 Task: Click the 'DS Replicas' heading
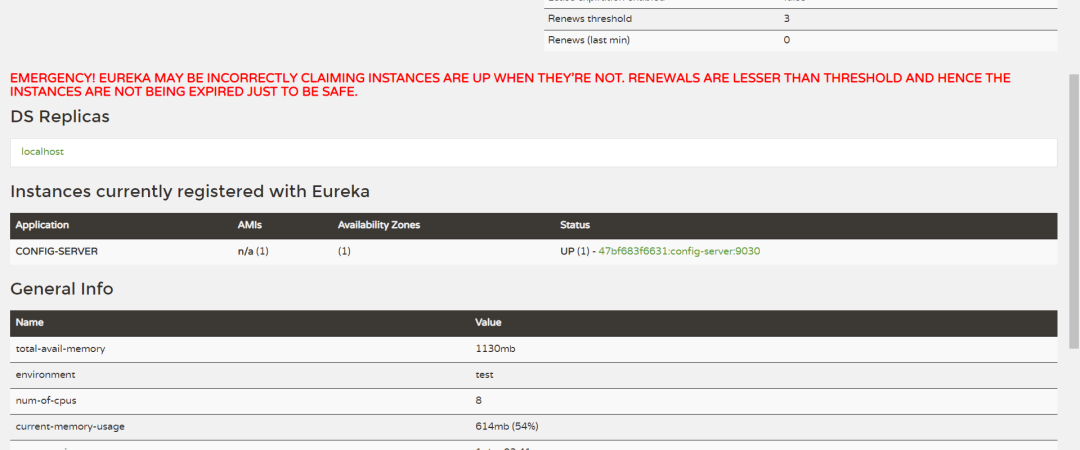(x=60, y=117)
